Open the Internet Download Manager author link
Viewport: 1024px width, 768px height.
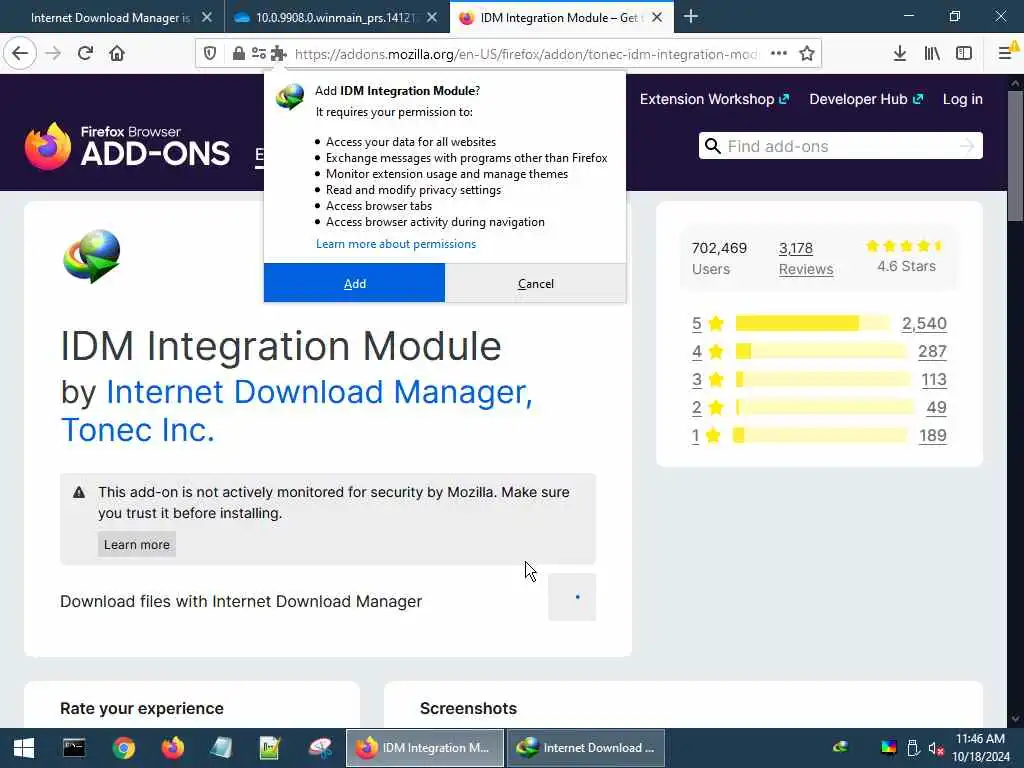coord(296,410)
